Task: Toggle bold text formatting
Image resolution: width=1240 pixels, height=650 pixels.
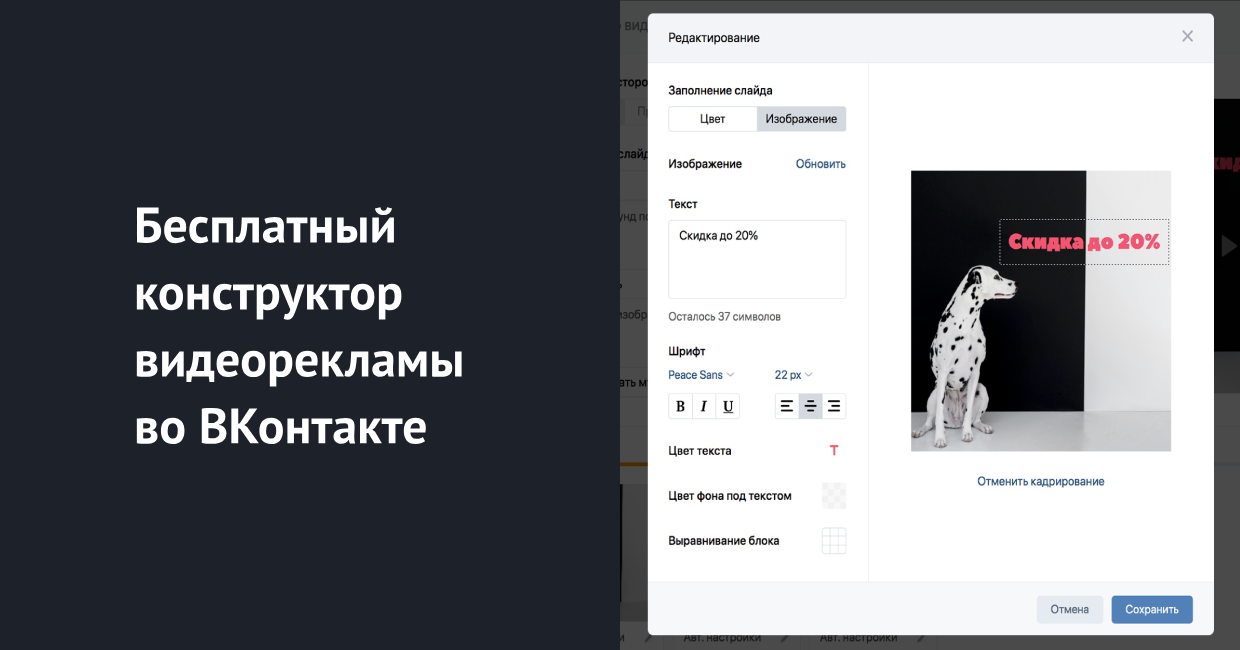Action: (x=681, y=406)
